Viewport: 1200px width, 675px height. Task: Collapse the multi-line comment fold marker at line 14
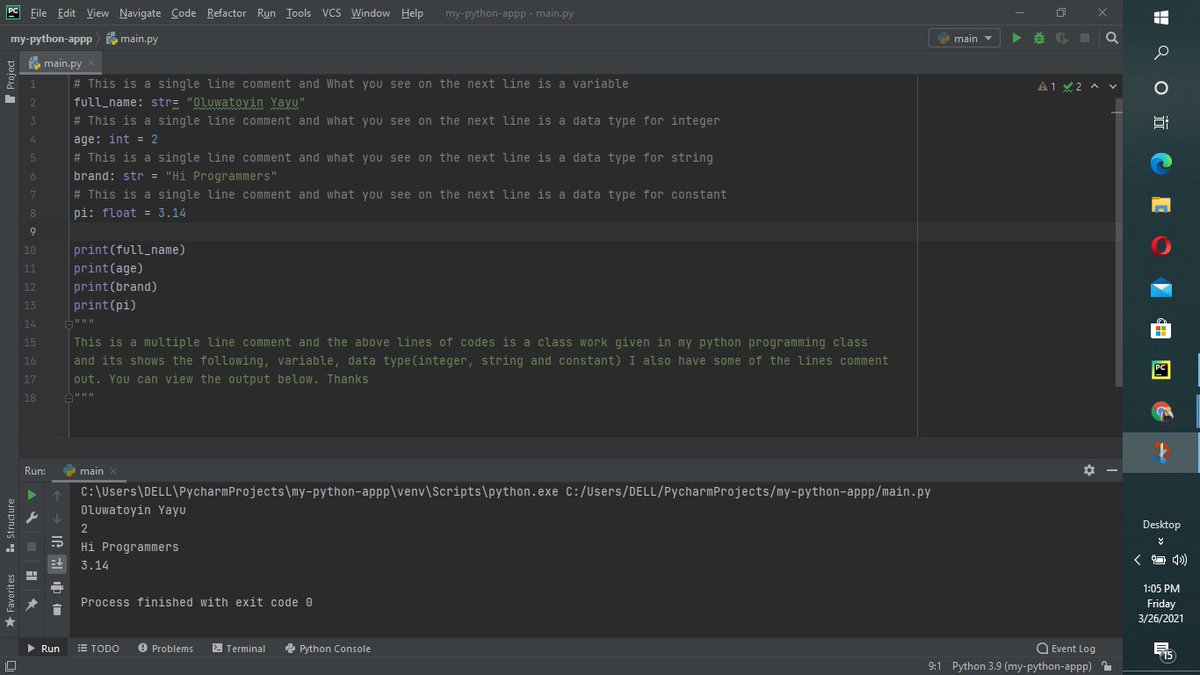(70, 324)
